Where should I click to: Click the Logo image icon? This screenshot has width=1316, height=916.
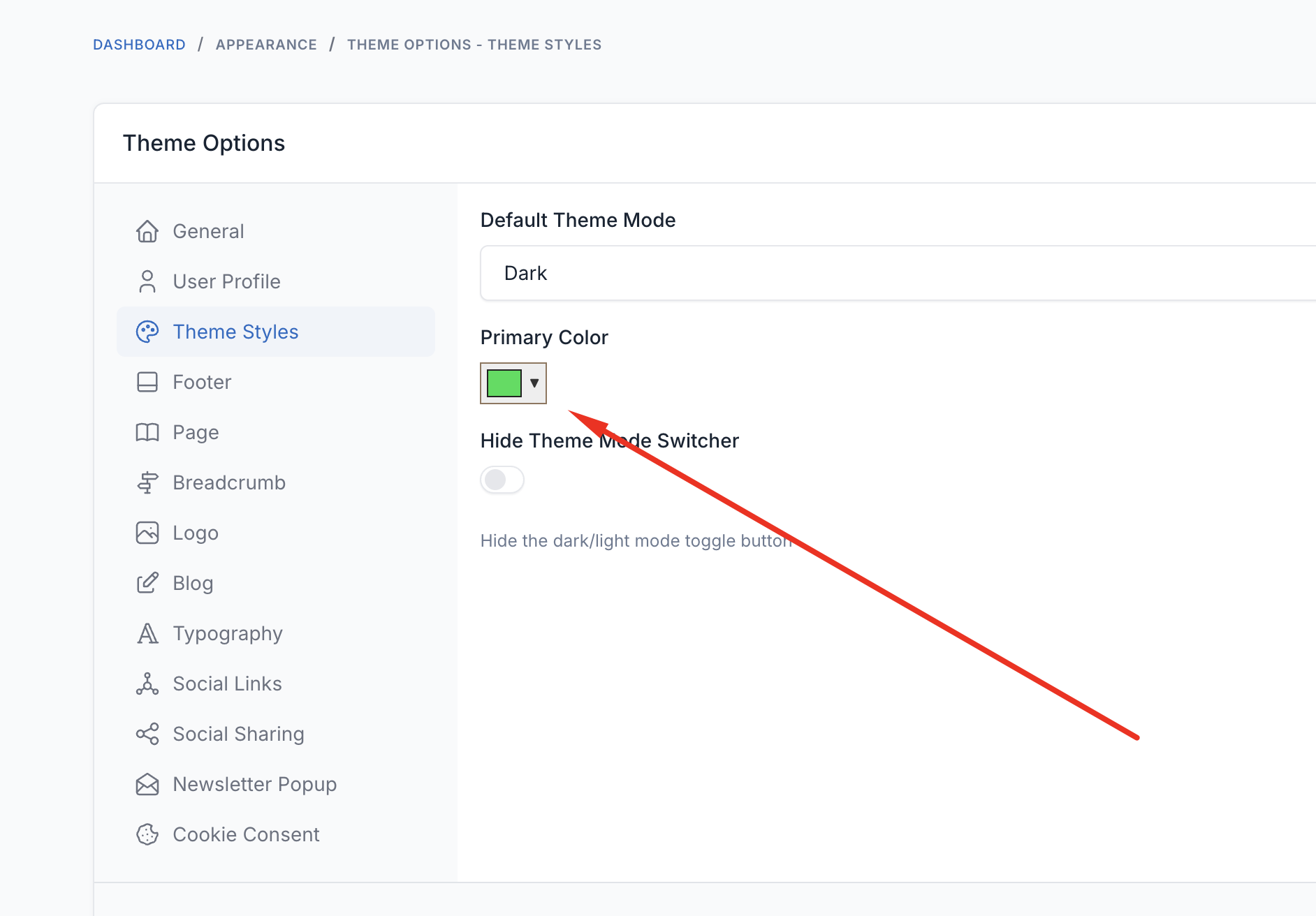[x=147, y=533]
